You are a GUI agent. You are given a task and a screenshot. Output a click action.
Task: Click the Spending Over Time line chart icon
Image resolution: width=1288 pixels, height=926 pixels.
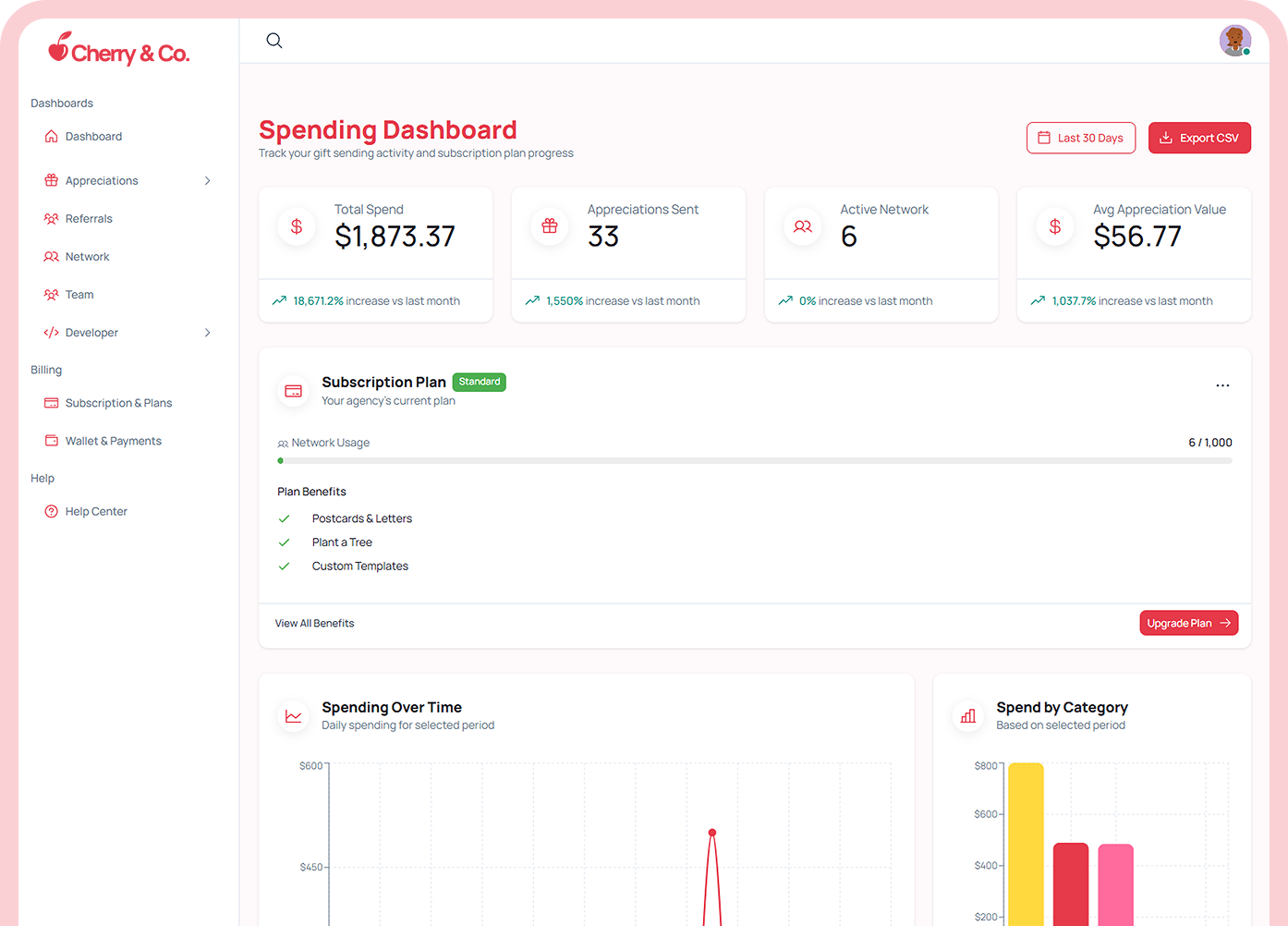tap(294, 716)
